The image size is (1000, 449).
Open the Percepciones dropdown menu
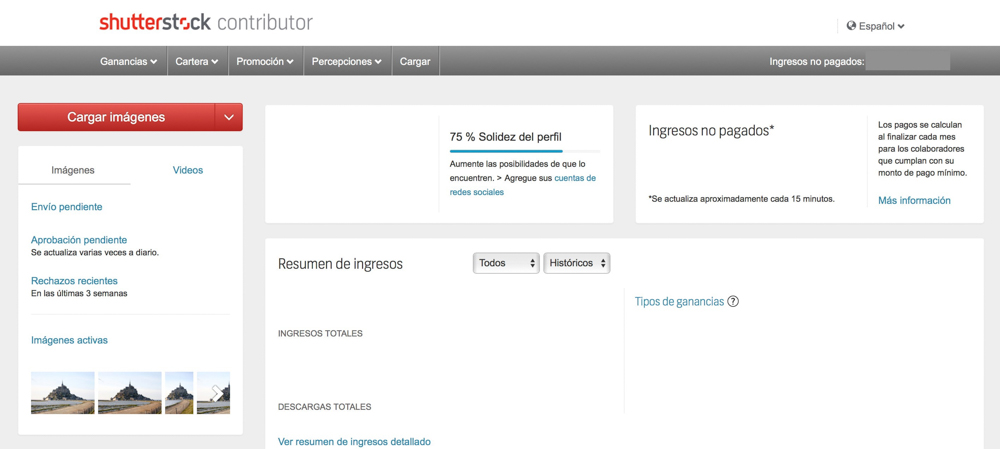click(x=346, y=61)
